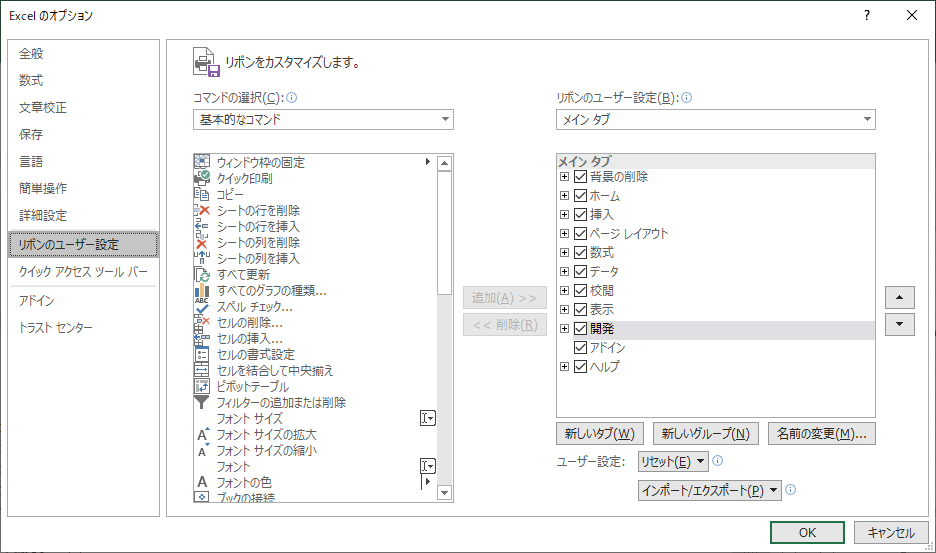Select the フォント サイズ command row
The width and height of the screenshot is (936, 553).
[315, 418]
